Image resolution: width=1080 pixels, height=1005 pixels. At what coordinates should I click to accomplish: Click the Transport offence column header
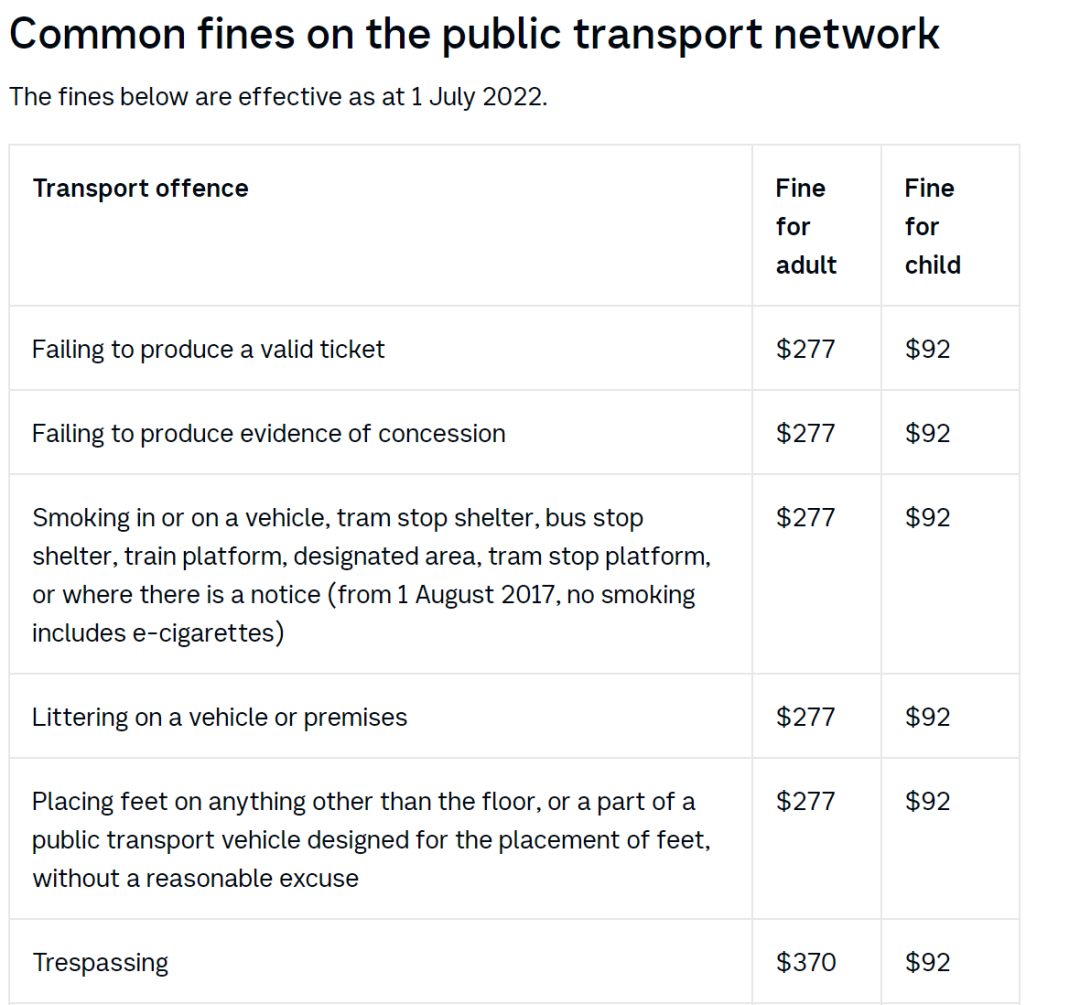(141, 188)
